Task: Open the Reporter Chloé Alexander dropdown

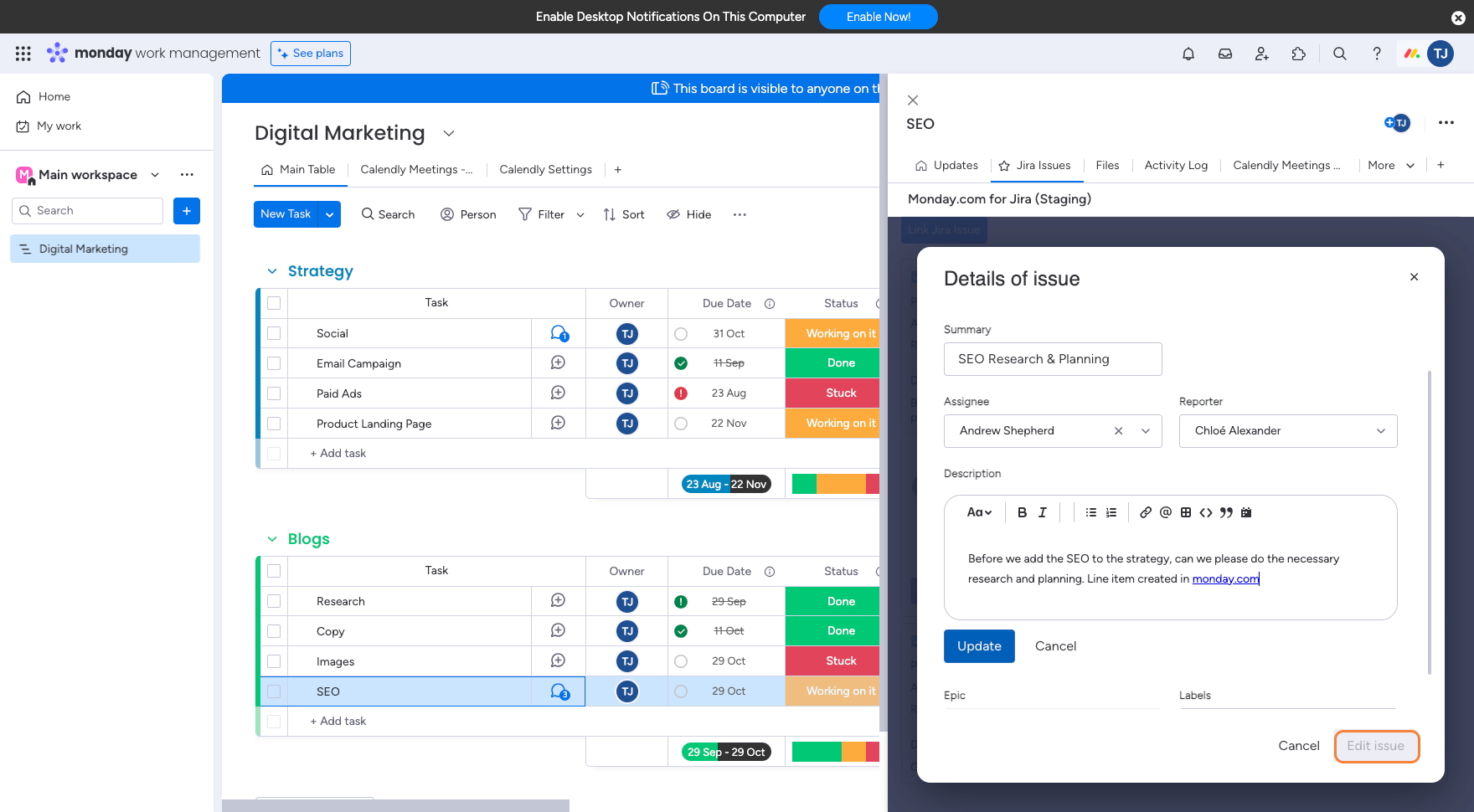Action: click(x=1287, y=431)
